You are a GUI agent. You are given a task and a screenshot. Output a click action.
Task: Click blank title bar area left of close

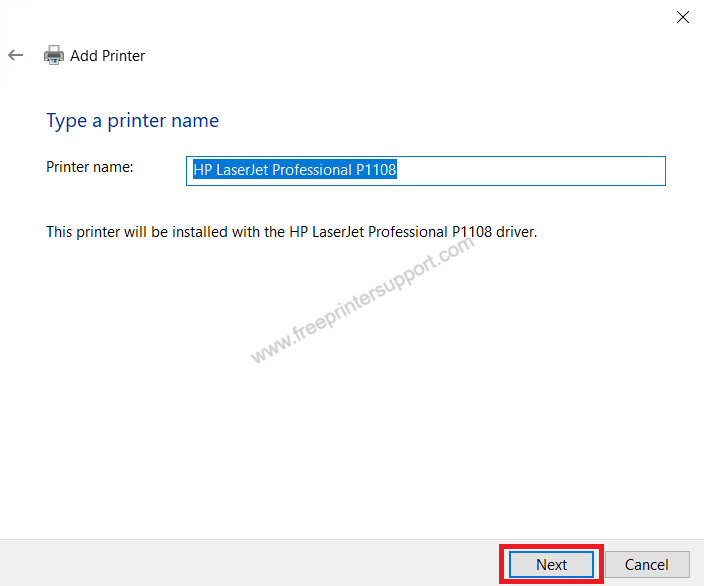[350, 16]
